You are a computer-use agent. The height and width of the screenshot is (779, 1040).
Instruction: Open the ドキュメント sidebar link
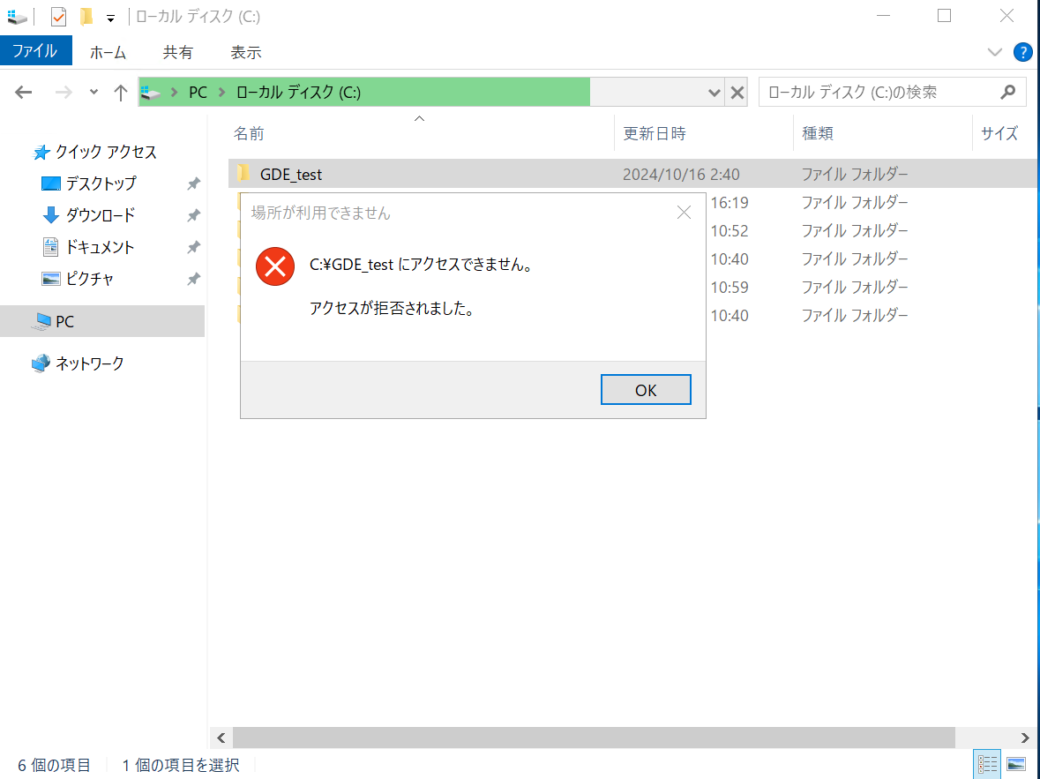pos(100,247)
